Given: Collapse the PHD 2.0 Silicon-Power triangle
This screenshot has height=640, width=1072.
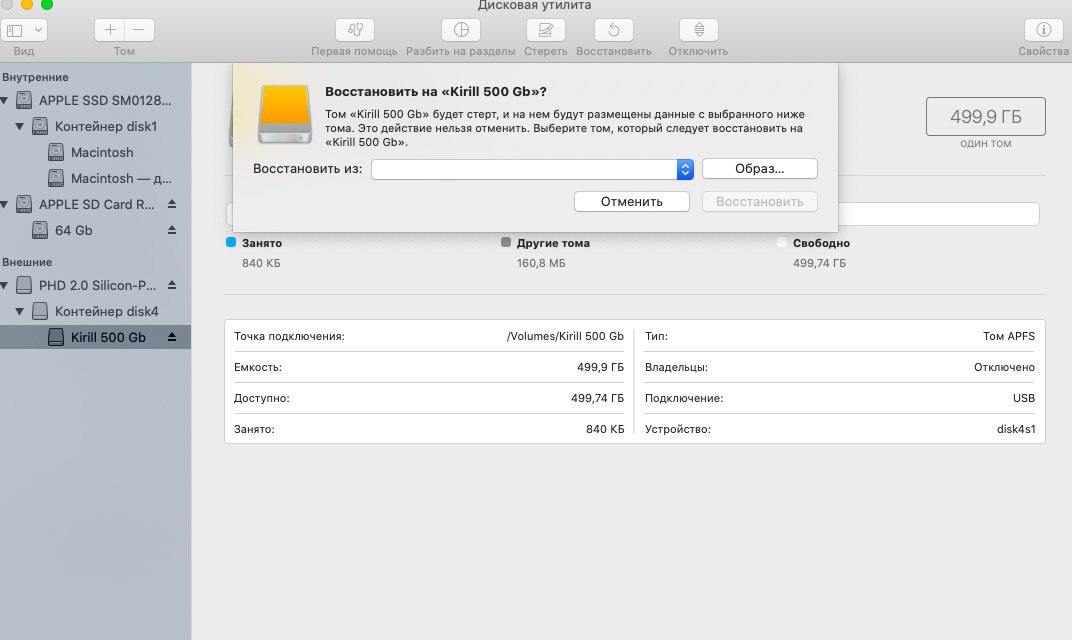Looking at the screenshot, I should point(4,285).
